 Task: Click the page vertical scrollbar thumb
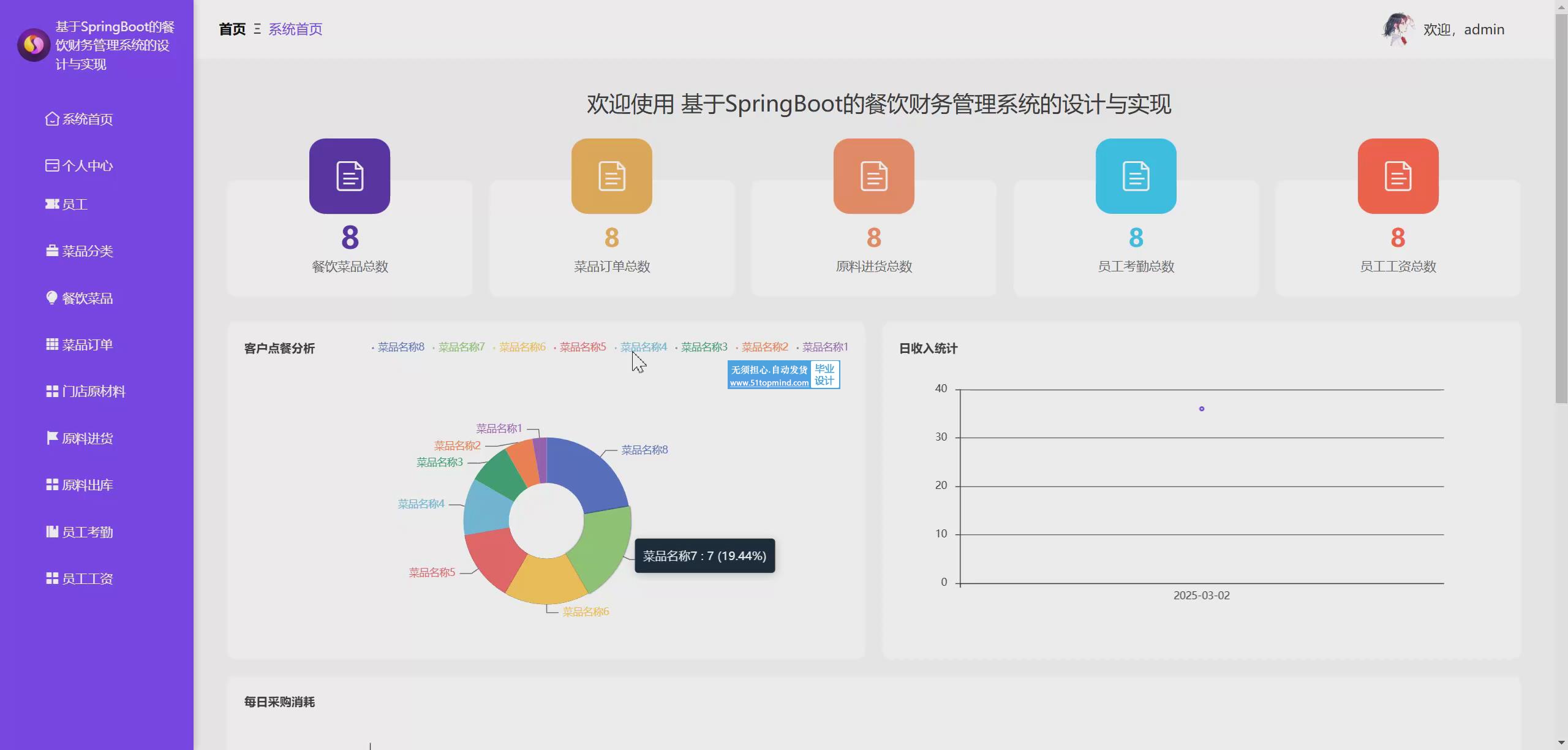1561,208
